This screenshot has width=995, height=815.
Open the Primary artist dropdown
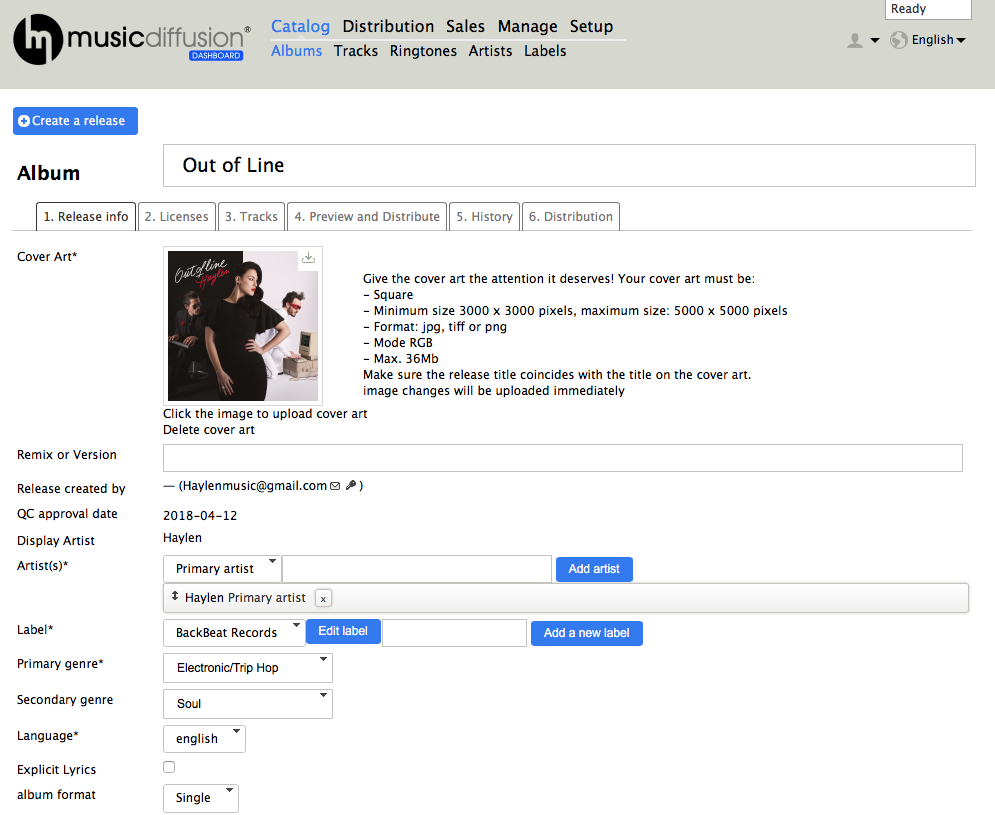[221, 568]
